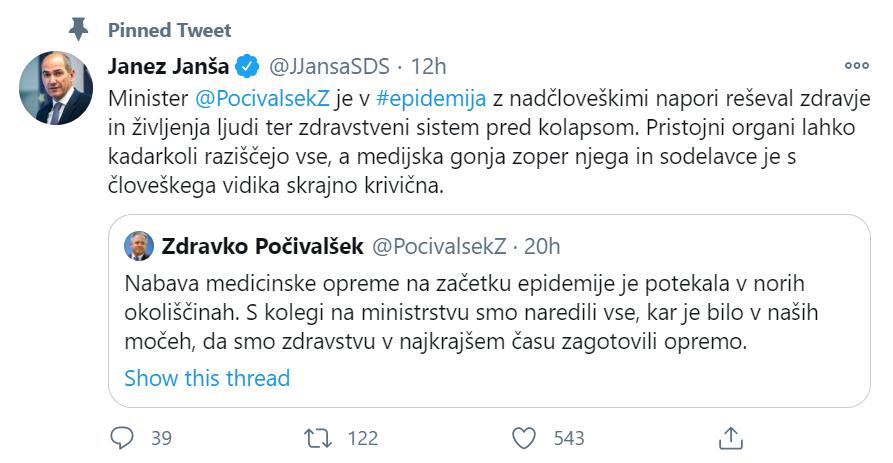Click the Pinned Tweet label
The height and width of the screenshot is (463, 893).
169,29
